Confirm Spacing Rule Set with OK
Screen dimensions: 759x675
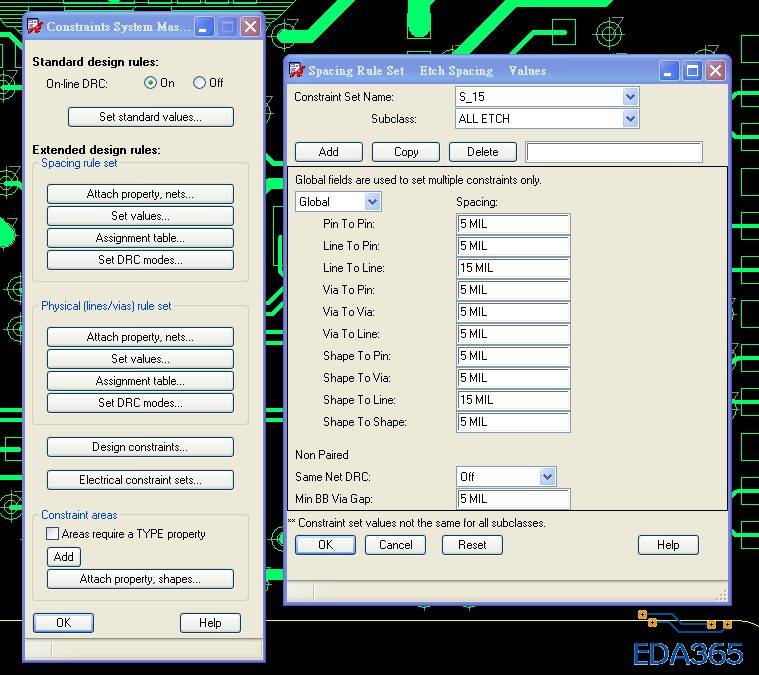325,545
